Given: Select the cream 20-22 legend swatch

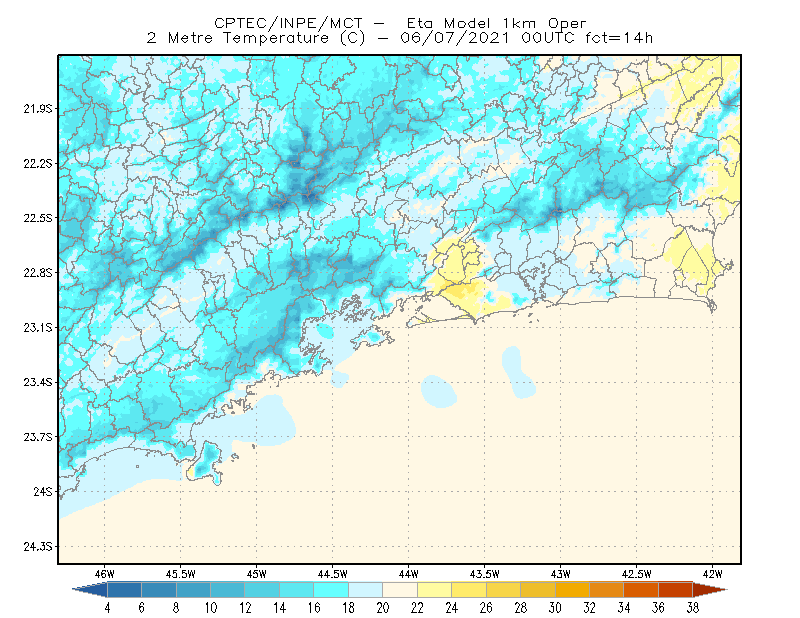Looking at the screenshot, I should click(400, 590).
